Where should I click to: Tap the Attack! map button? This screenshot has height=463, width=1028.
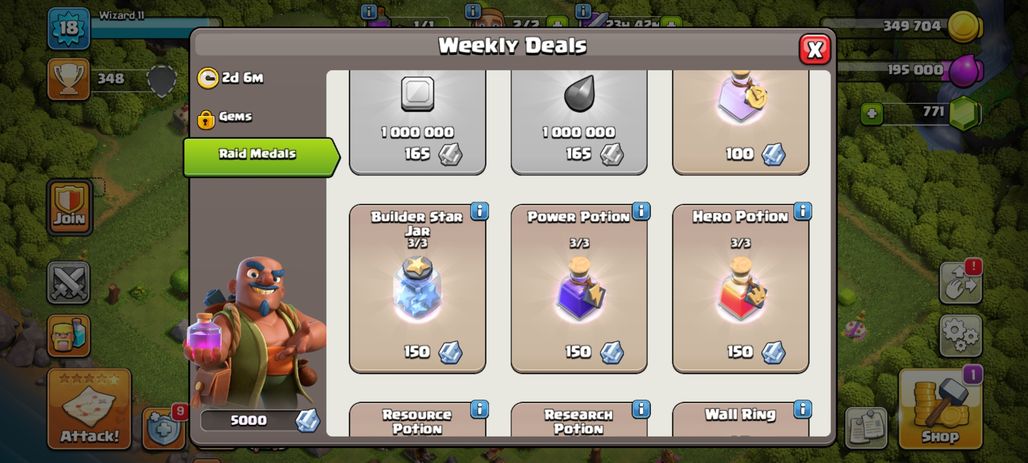89,409
